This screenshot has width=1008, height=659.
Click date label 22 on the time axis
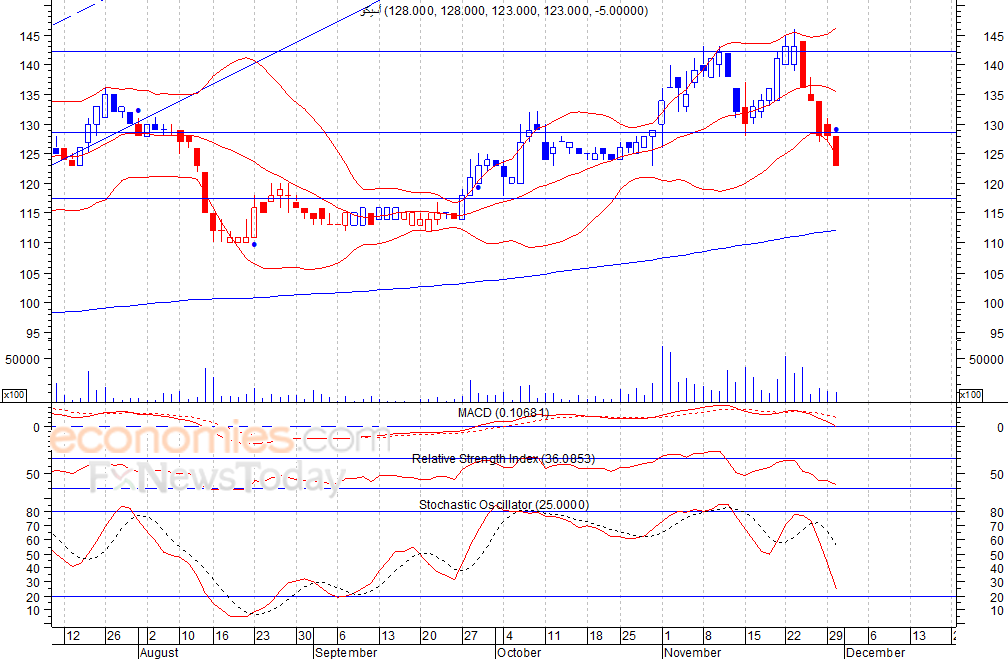pyautogui.click(x=794, y=636)
